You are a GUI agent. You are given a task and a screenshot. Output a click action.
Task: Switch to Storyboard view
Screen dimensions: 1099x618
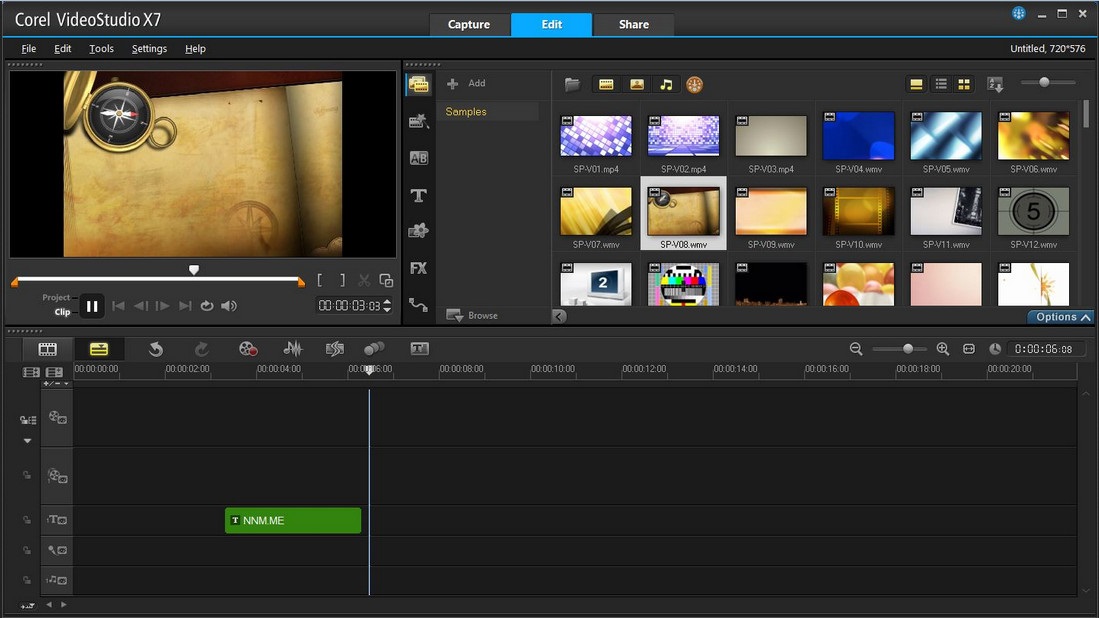(x=47, y=348)
